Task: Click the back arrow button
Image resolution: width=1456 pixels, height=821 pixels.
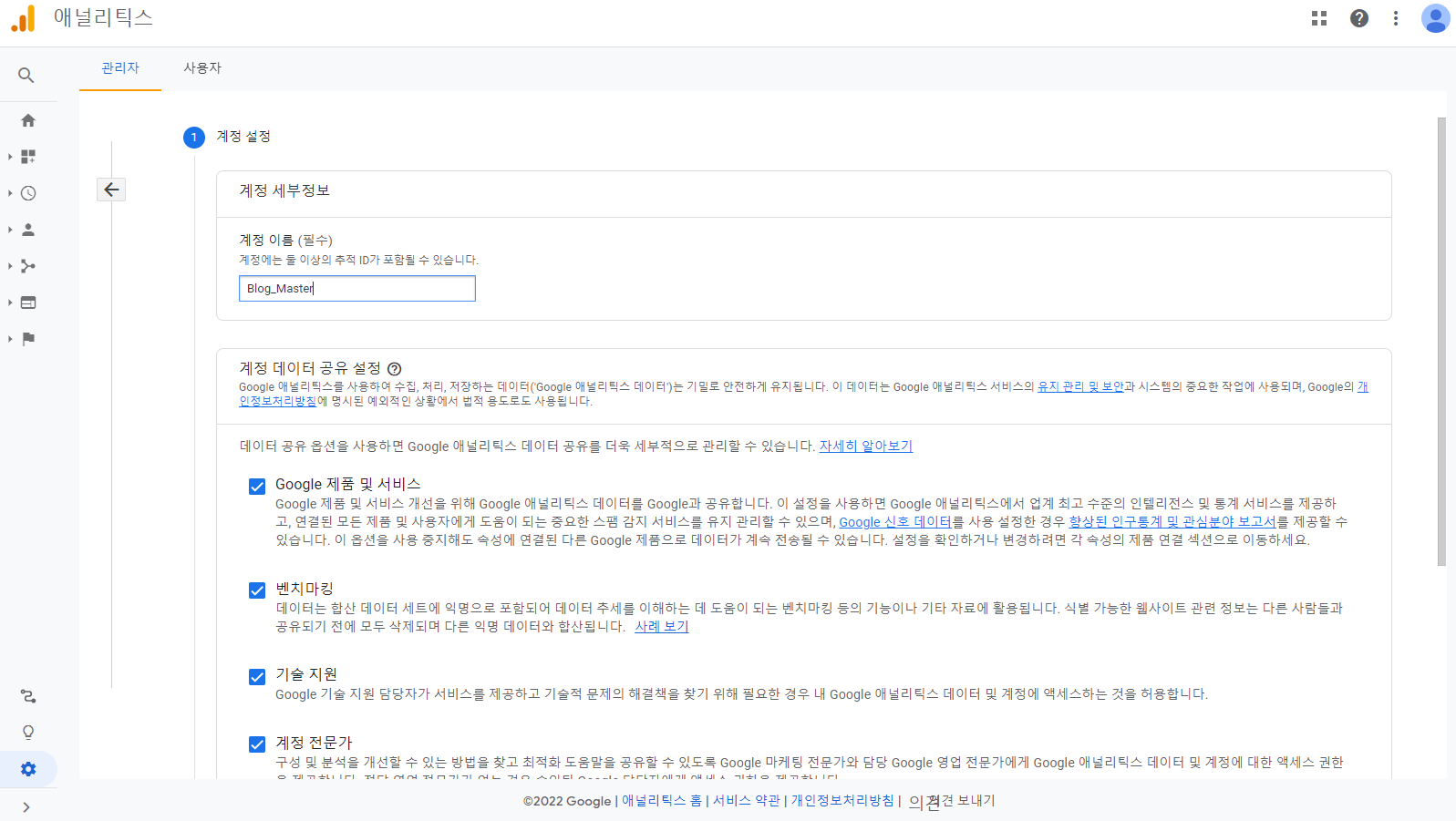Action: [111, 190]
